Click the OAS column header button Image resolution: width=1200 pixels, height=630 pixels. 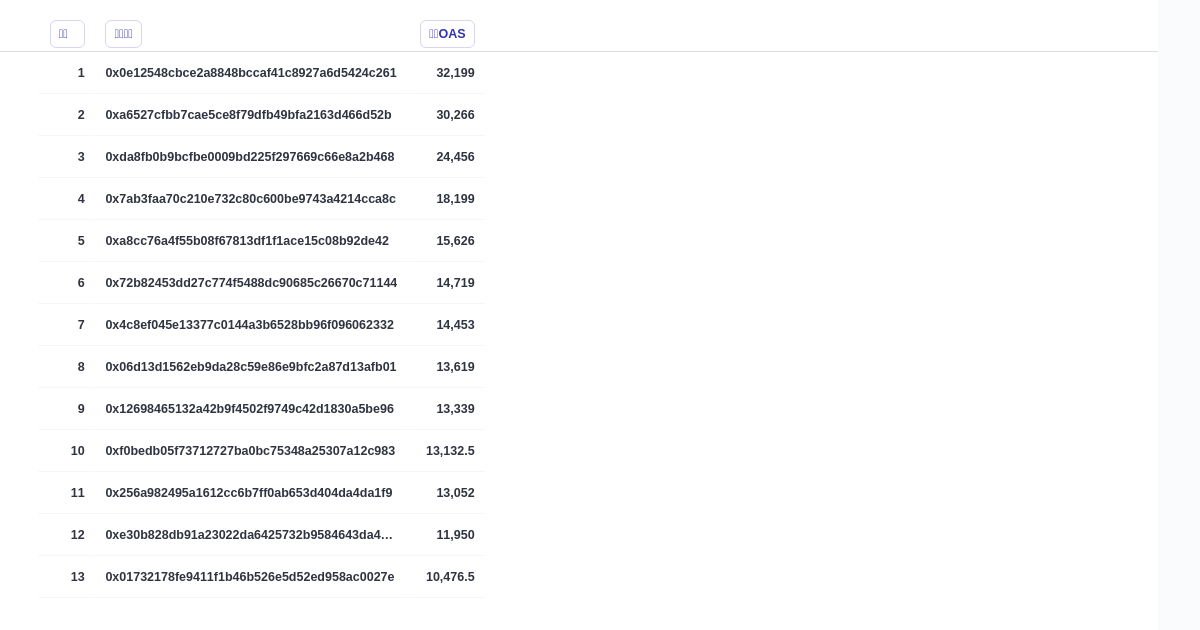[447, 34]
